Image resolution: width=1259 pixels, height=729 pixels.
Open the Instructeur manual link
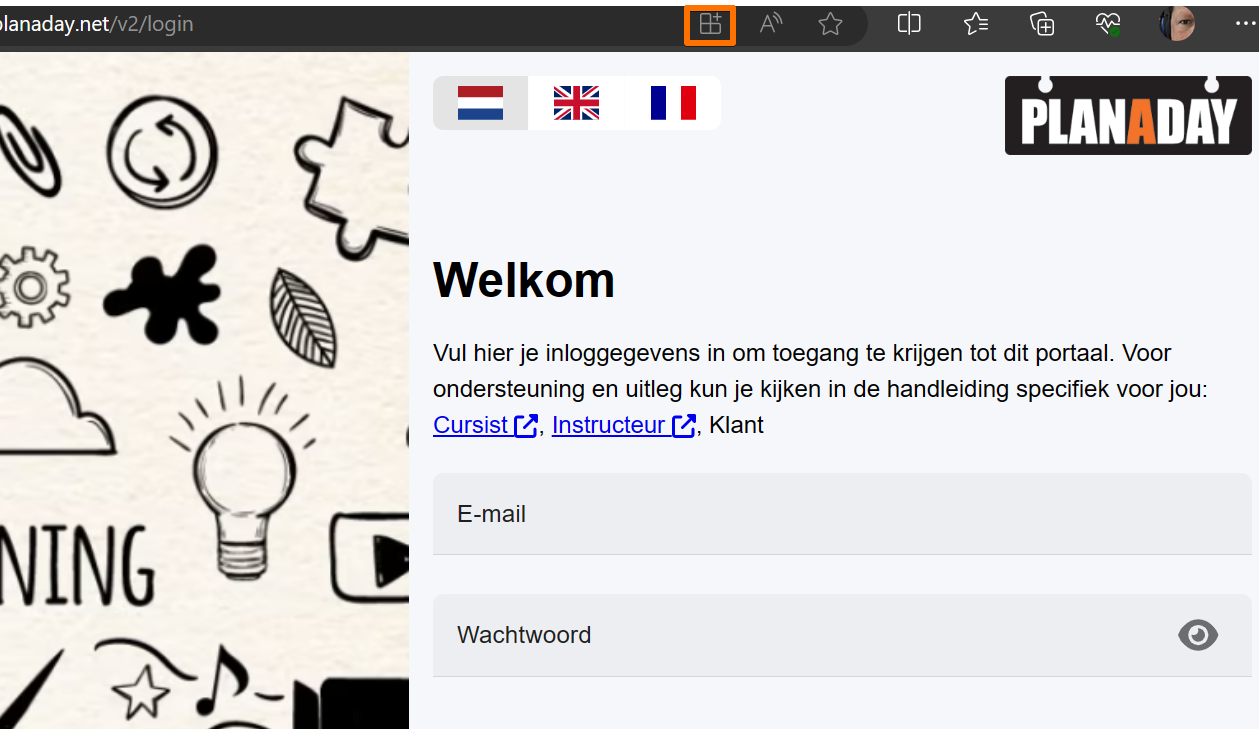pos(624,425)
